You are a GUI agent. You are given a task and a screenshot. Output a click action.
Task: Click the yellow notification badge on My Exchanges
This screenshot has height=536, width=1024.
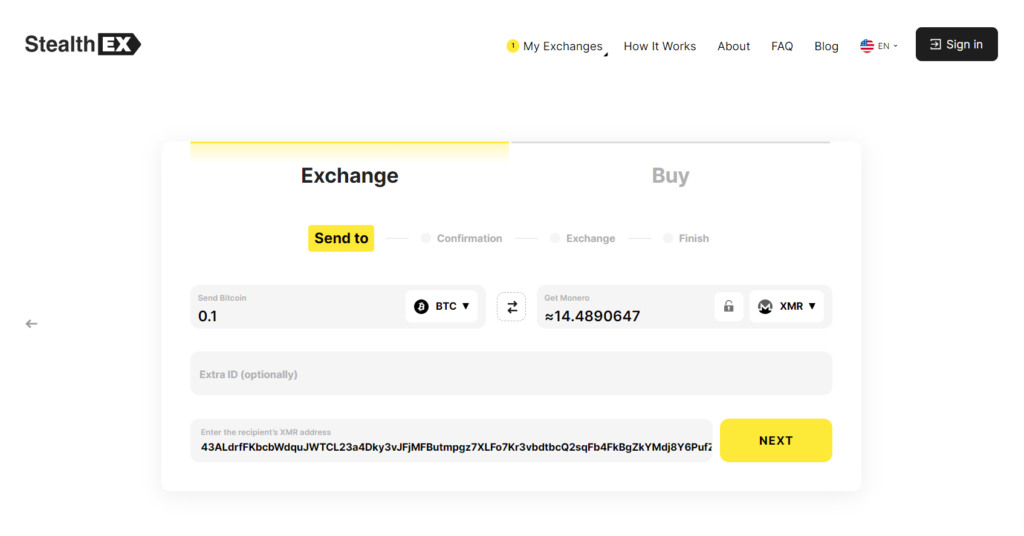click(x=513, y=46)
